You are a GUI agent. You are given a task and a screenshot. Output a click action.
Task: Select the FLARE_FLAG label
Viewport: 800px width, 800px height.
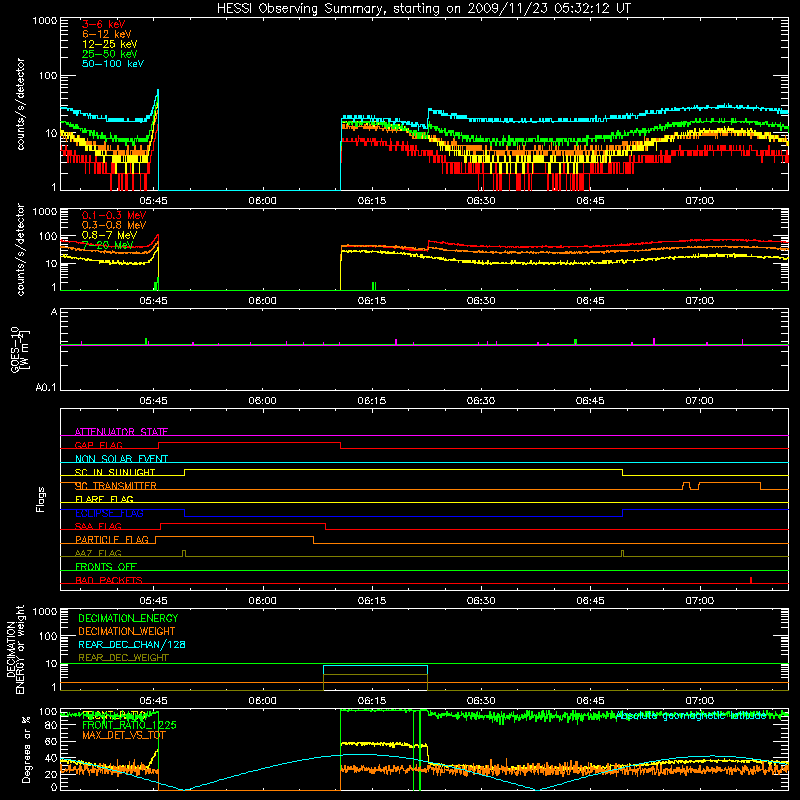pyautogui.click(x=104, y=499)
